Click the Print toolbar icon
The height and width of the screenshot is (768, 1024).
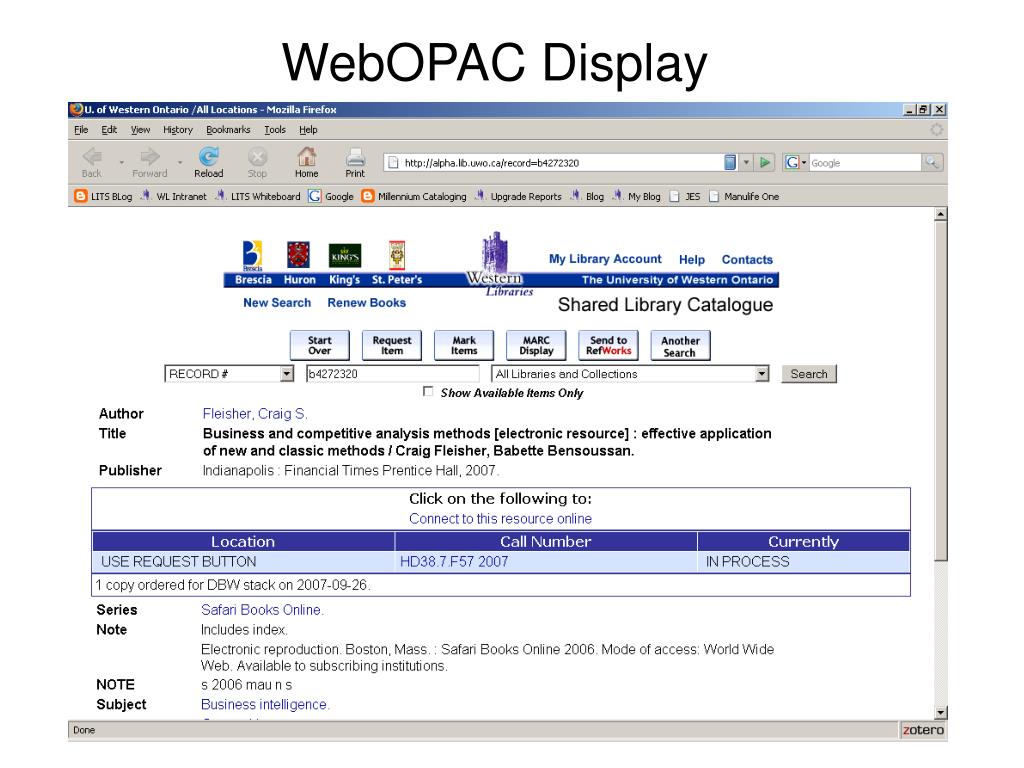pyautogui.click(x=355, y=157)
